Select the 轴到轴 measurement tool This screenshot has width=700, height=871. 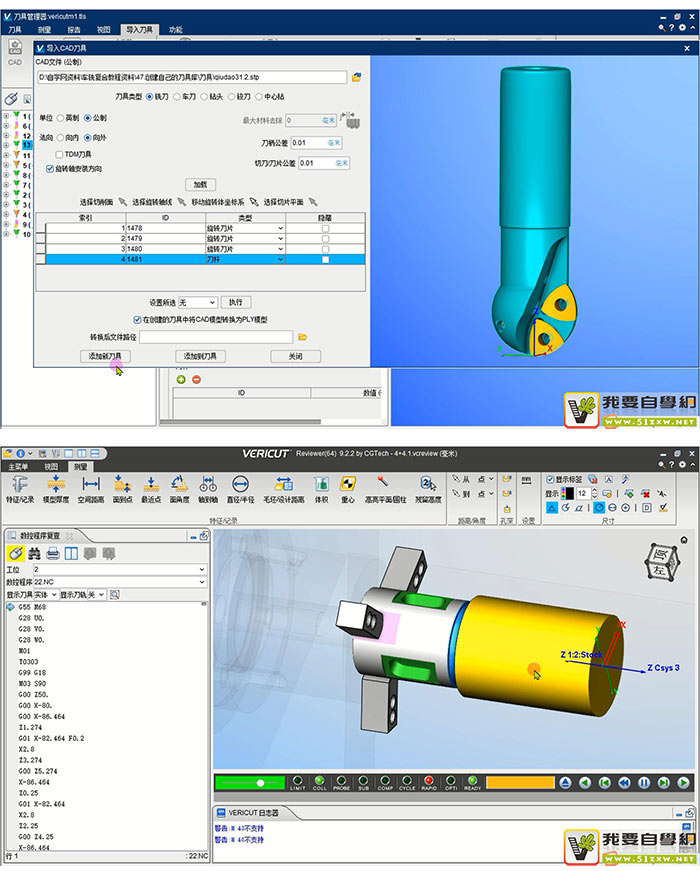click(x=208, y=489)
